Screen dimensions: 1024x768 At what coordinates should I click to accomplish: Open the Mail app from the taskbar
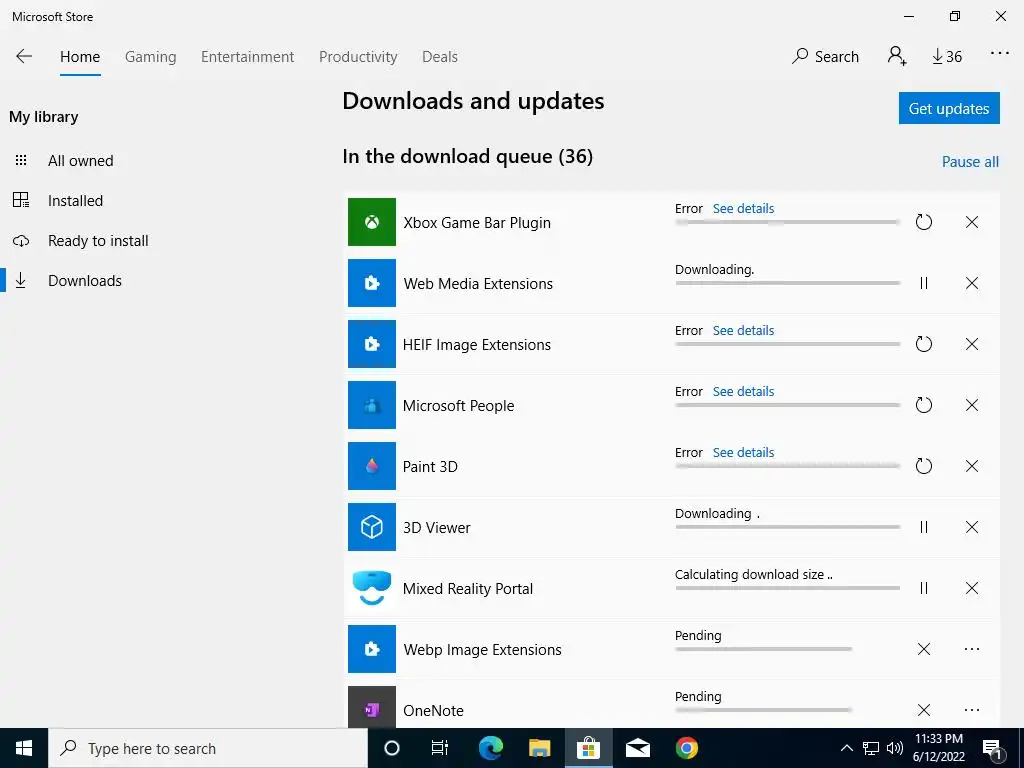tap(638, 748)
